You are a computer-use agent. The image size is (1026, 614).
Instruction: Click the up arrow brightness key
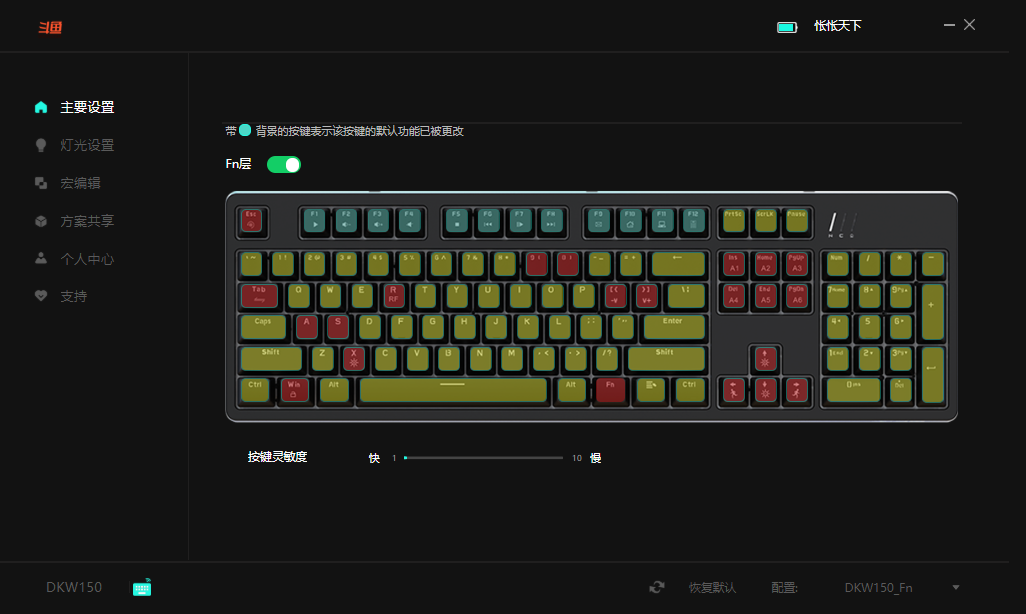[x=765, y=358]
